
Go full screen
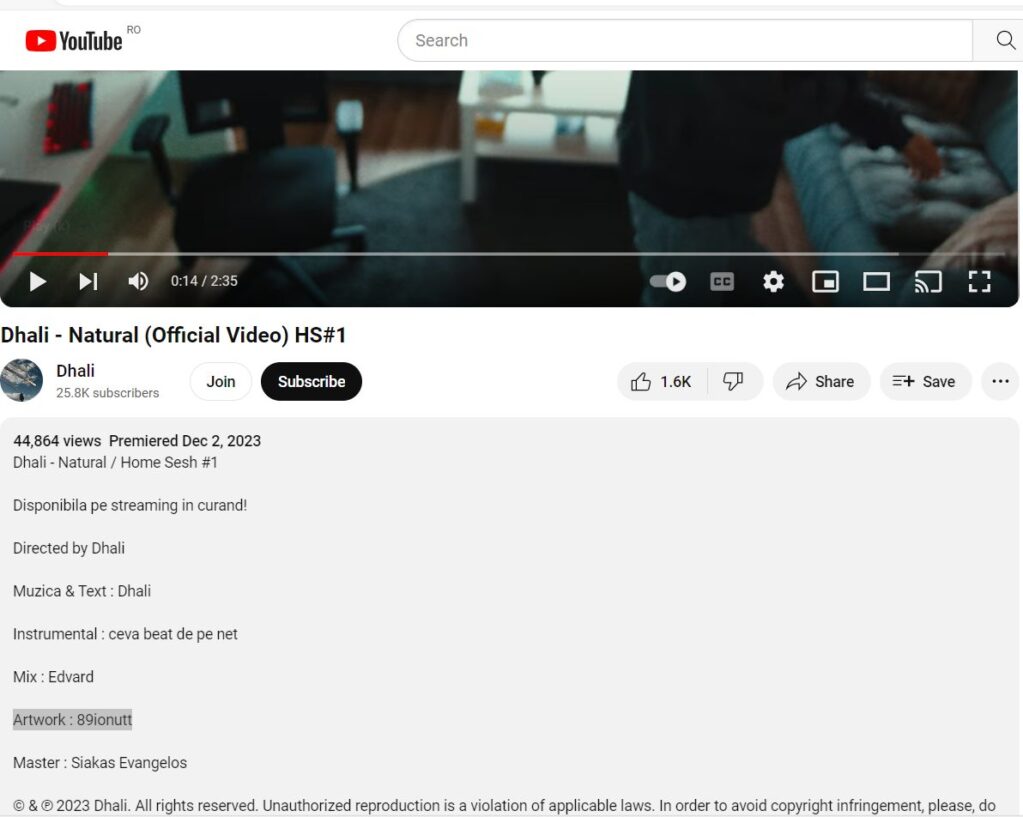[x=979, y=282]
